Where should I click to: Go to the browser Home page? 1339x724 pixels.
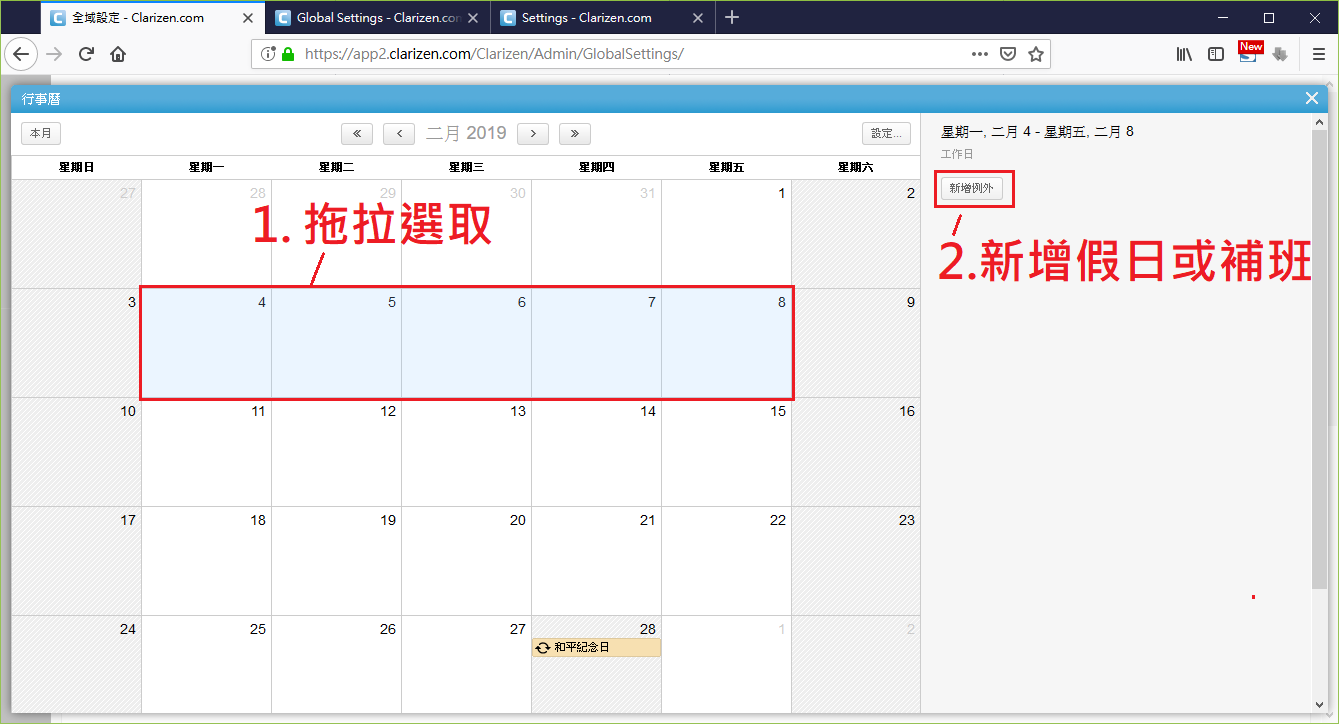click(x=118, y=54)
